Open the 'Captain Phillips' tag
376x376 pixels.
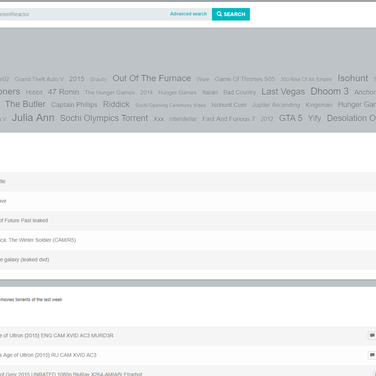pyautogui.click(x=74, y=105)
